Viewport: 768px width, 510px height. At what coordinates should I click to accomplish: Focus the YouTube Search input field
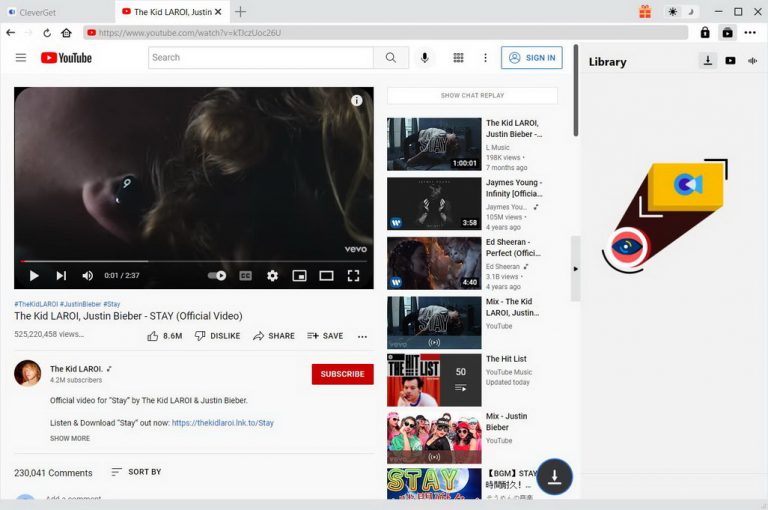[261, 58]
